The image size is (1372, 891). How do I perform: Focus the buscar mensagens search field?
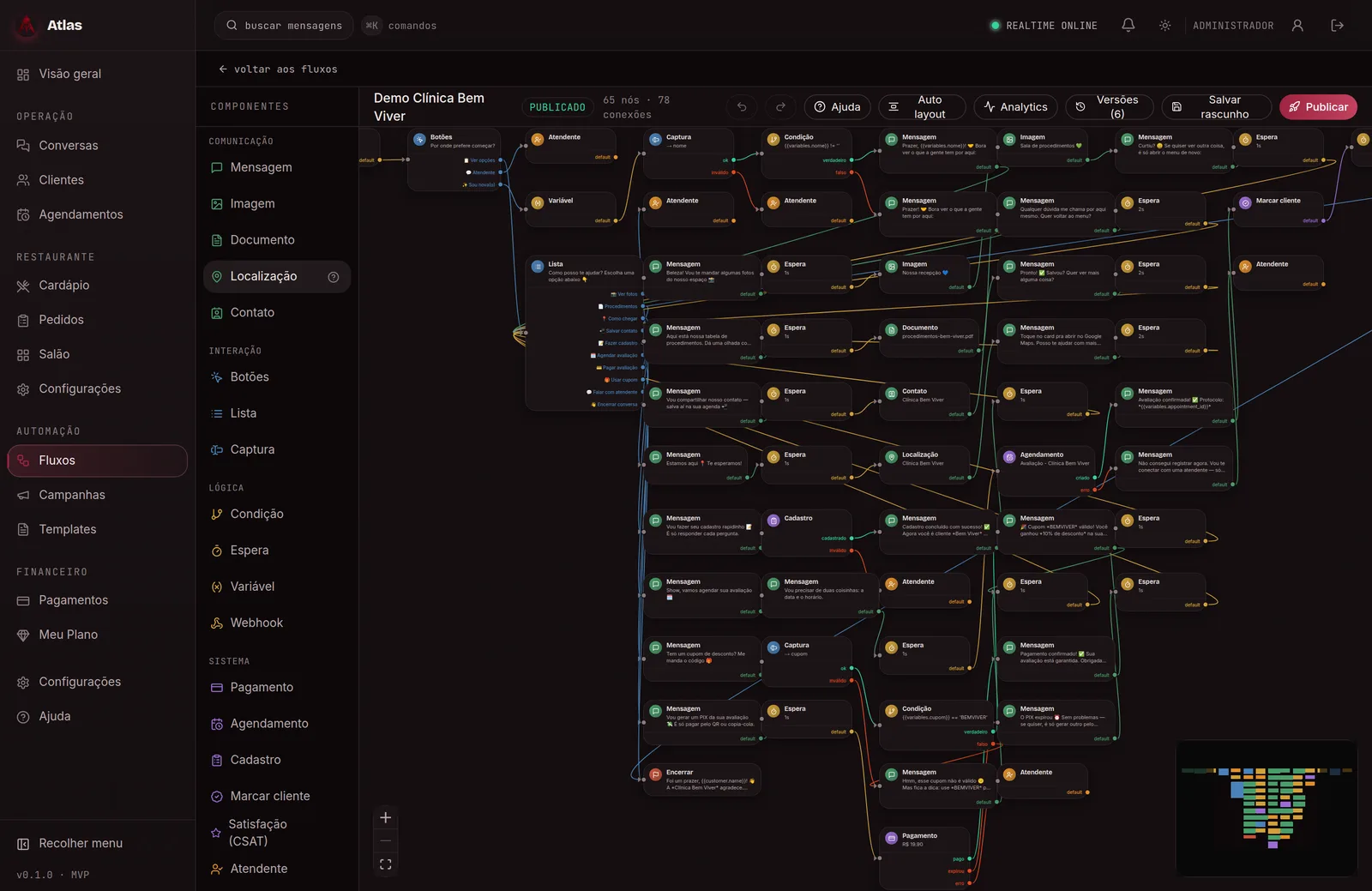[x=284, y=26]
